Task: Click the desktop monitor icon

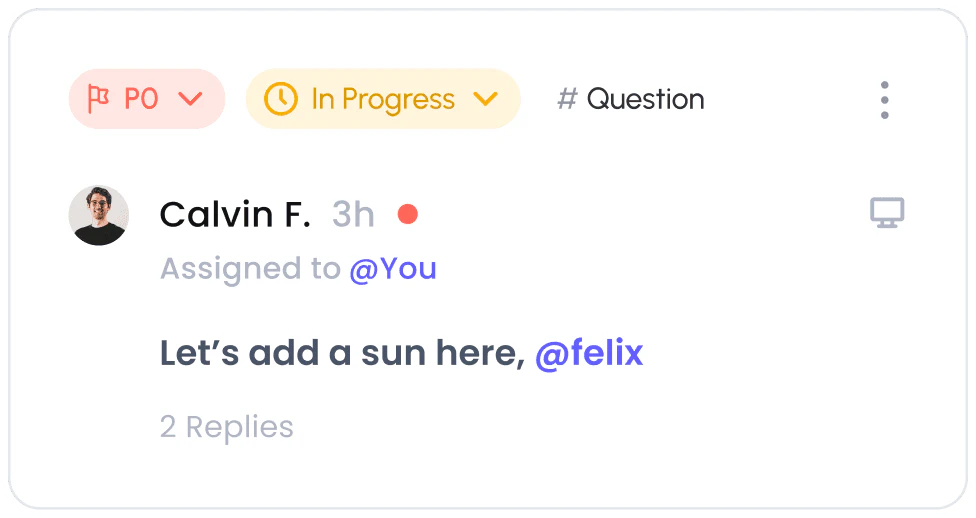Action: 886,212
